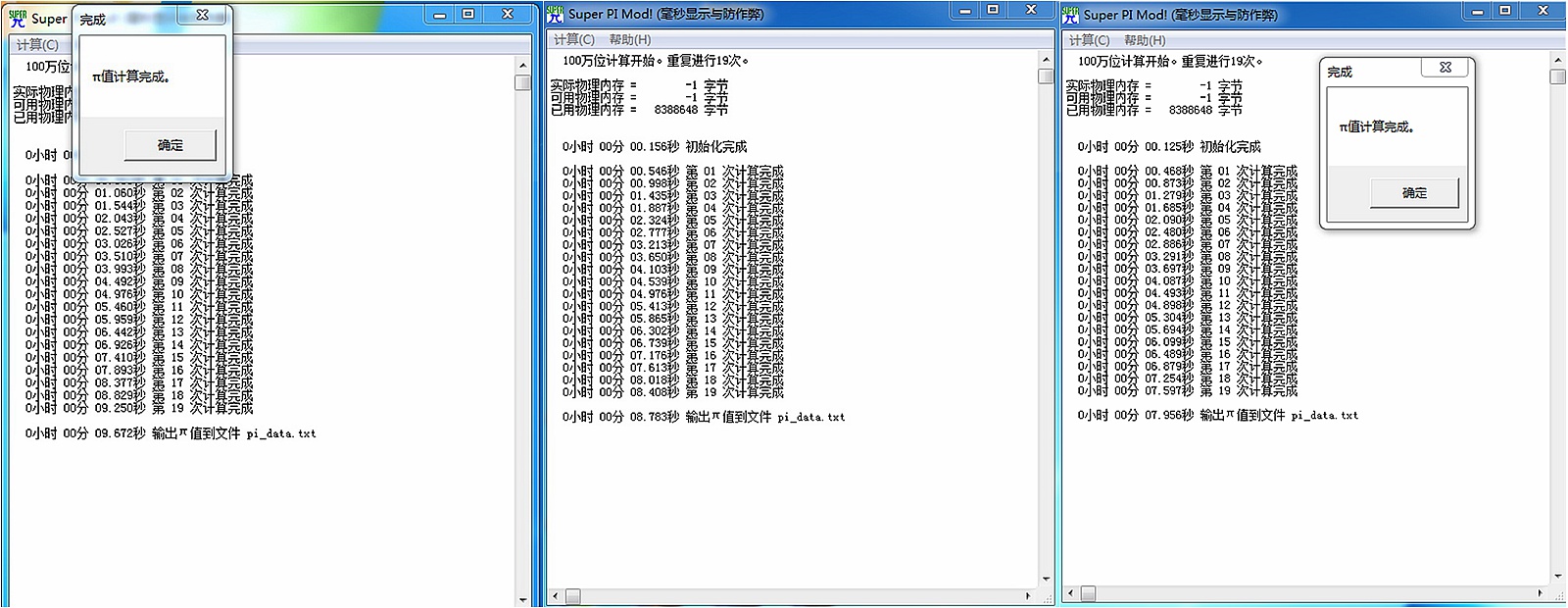
Task: Click the Super PI icon in the right window title bar
Action: [x=1070, y=15]
